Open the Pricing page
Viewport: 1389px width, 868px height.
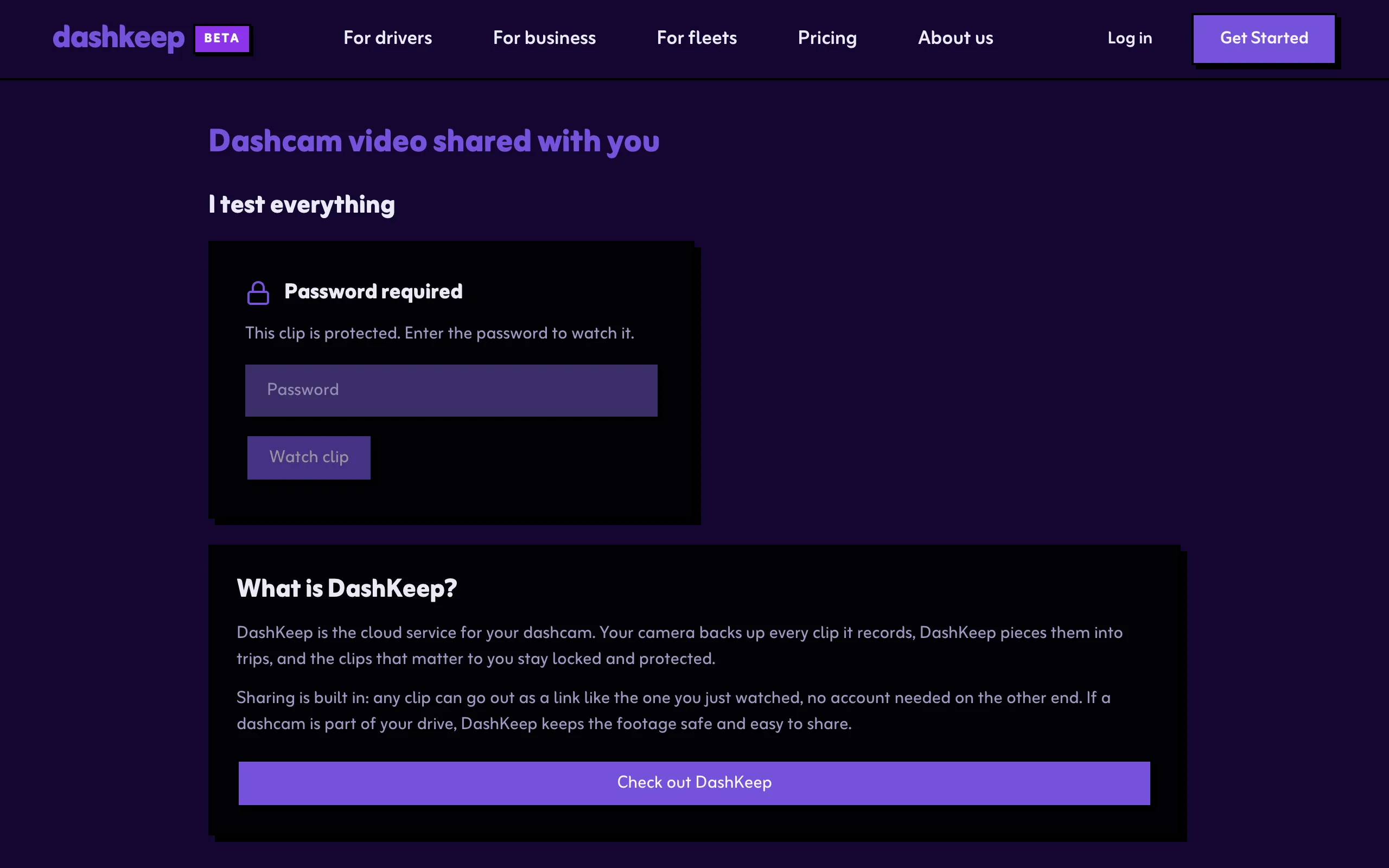point(827,38)
